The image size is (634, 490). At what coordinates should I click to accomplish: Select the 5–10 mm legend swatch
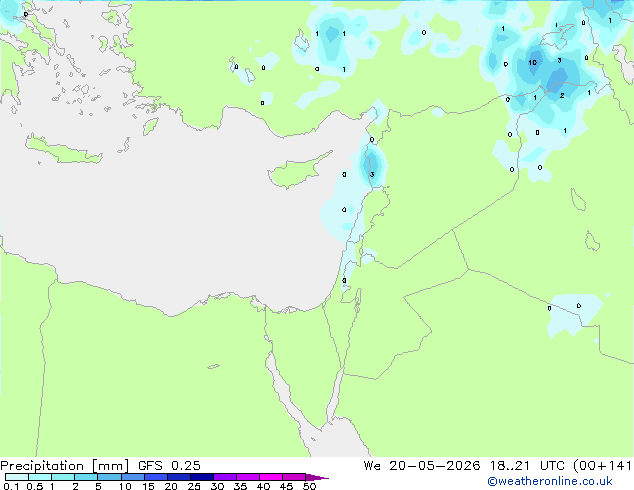(109, 477)
